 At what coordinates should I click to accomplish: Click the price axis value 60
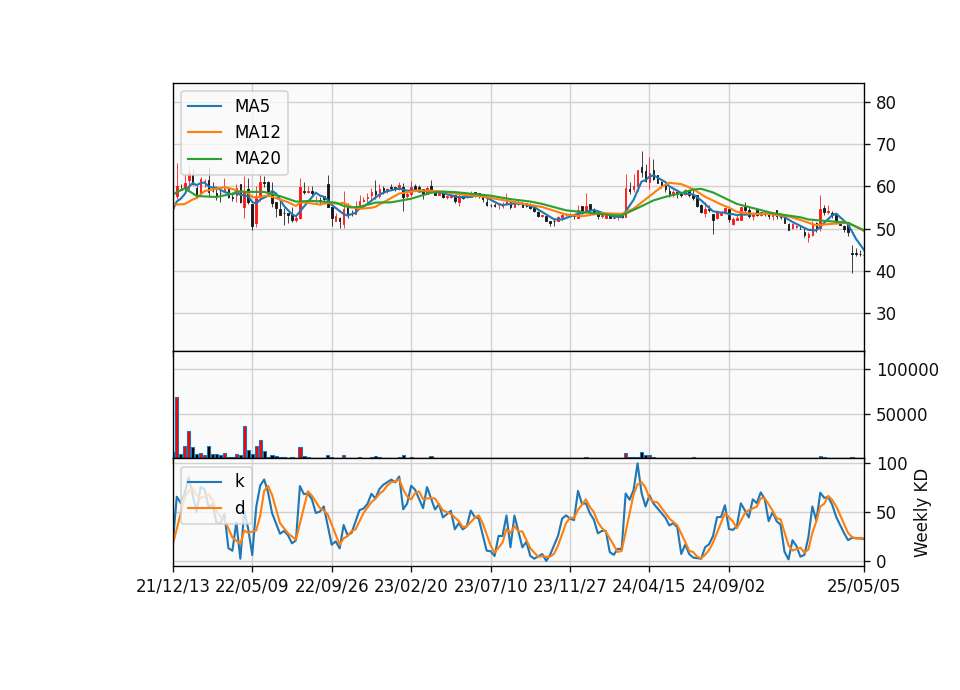pyautogui.click(x=886, y=187)
